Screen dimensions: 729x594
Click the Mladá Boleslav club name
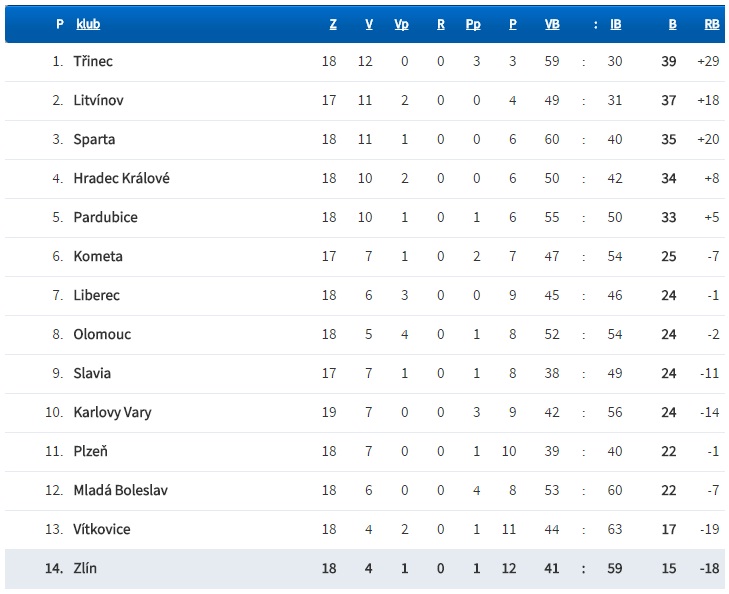click(x=120, y=490)
